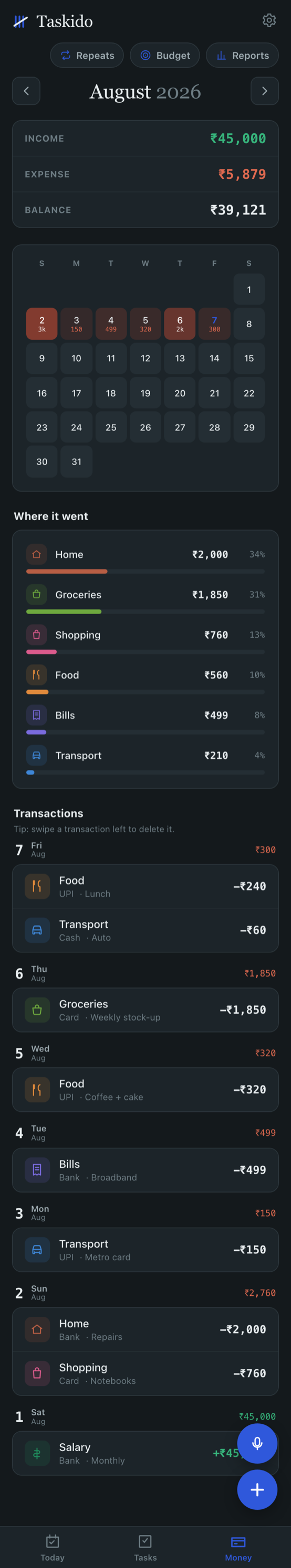
Task: Open the Repeats button
Action: pyautogui.click(x=87, y=56)
